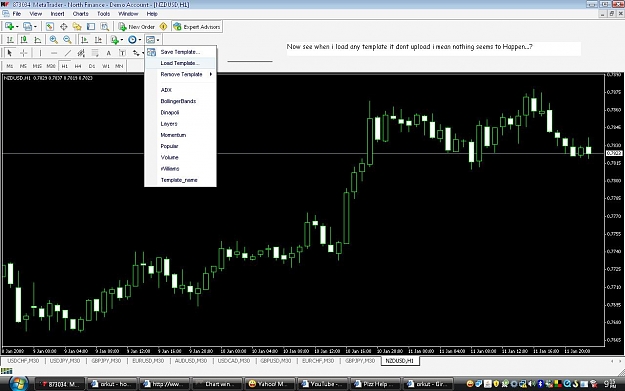Select the Fibonacci Retracement tool

pyautogui.click(x=95, y=53)
